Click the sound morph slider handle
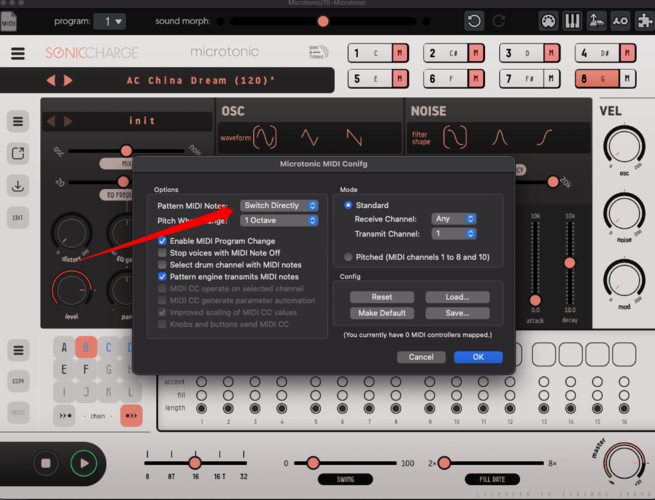Screen dimensions: 655x500 [323, 21]
